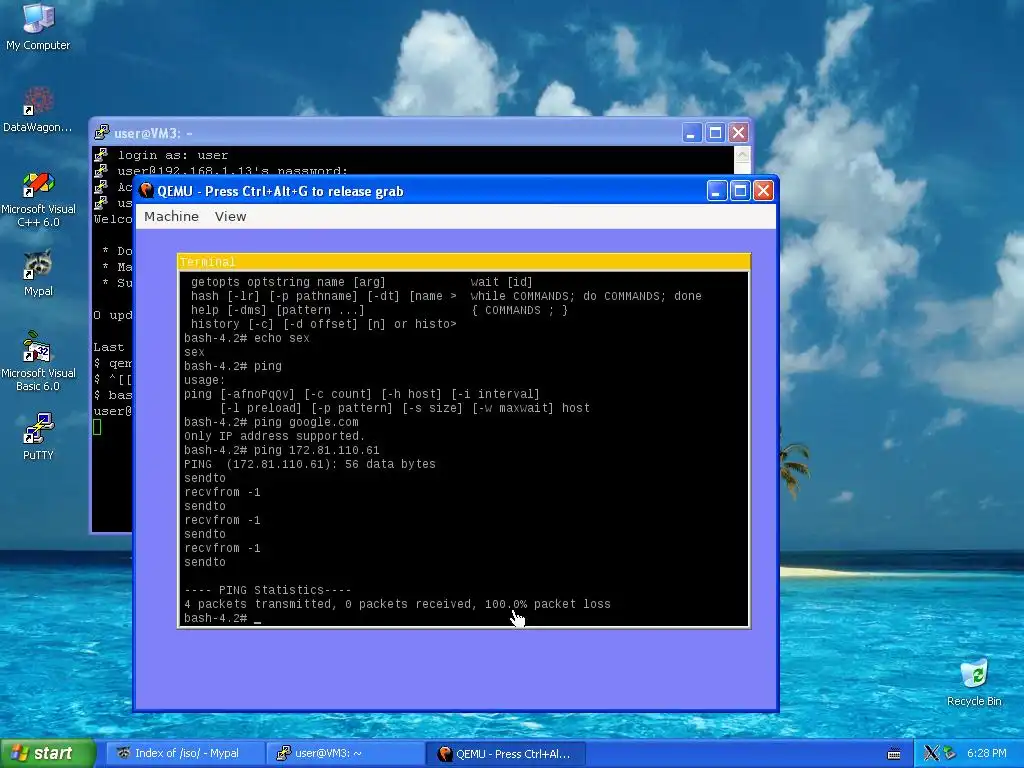Select the PuTTY desktop shortcut

[38, 436]
